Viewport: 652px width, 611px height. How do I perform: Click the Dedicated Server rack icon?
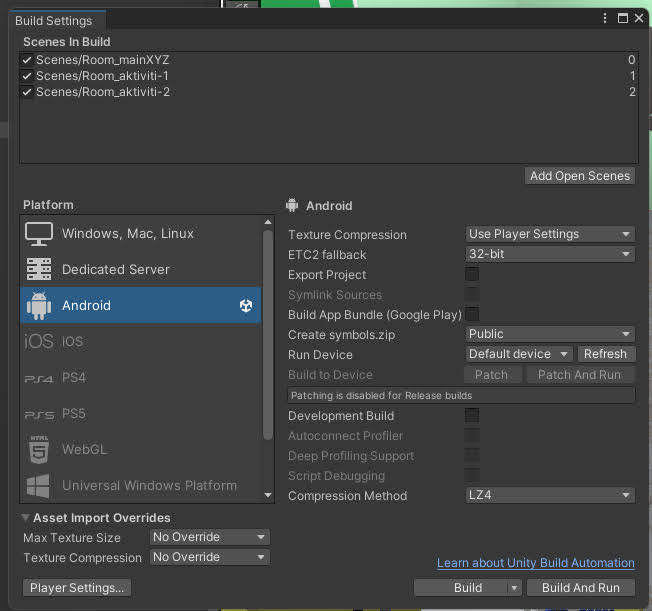tap(39, 269)
